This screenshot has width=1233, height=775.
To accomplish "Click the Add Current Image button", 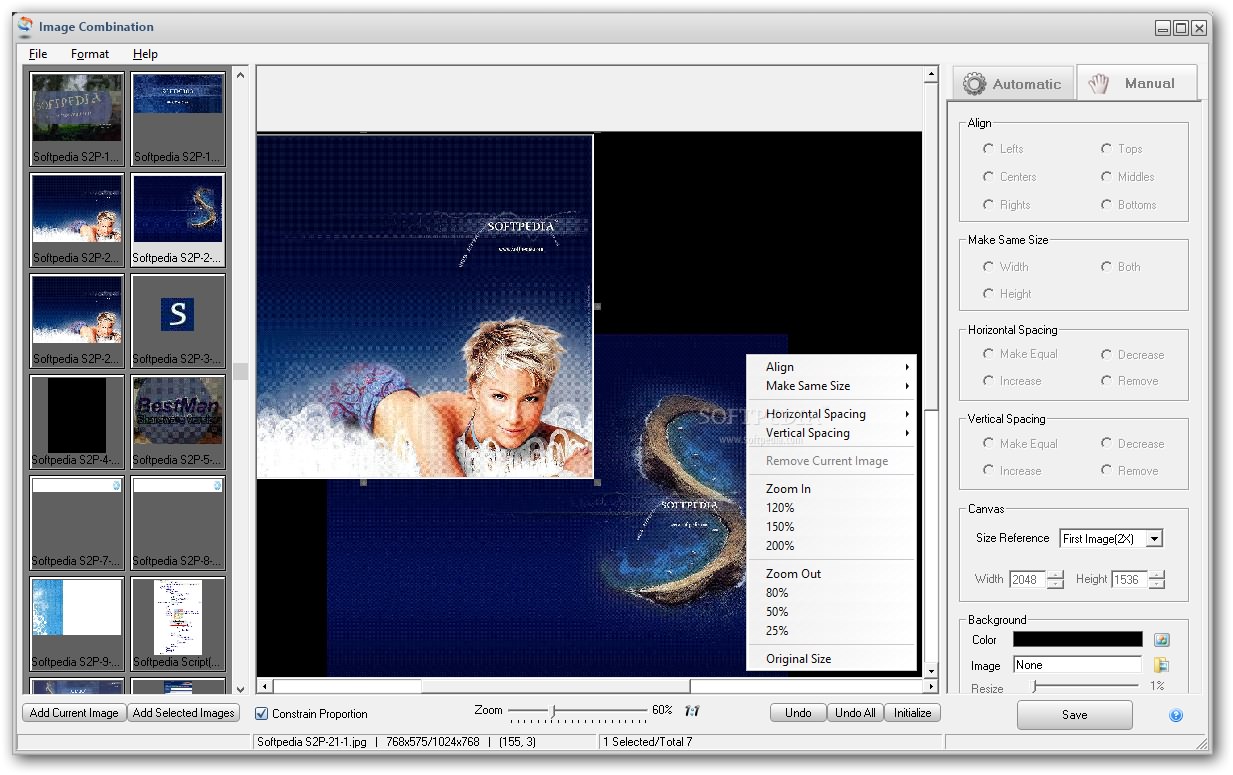I will 74,713.
